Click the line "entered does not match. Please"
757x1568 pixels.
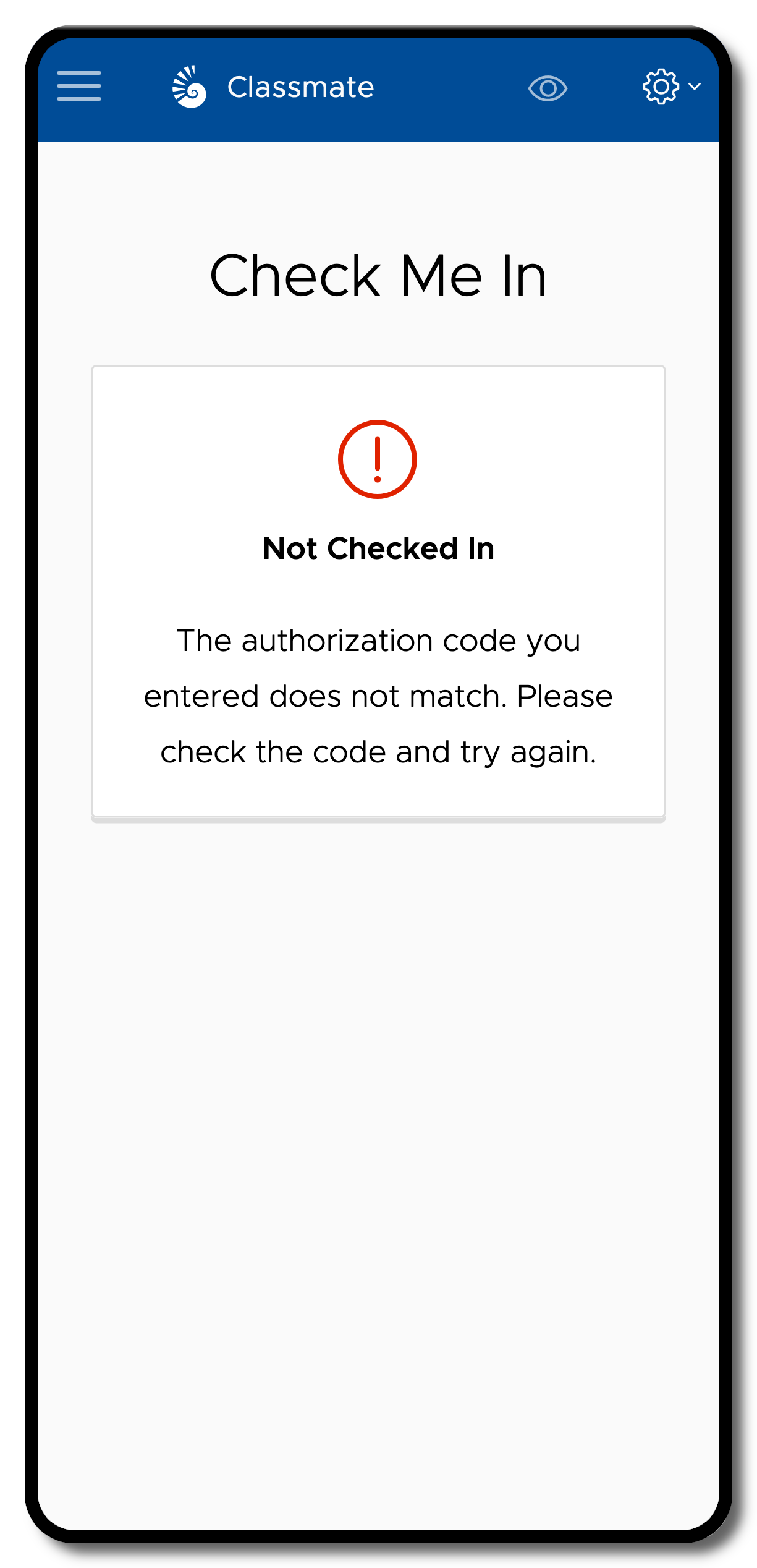point(378,697)
